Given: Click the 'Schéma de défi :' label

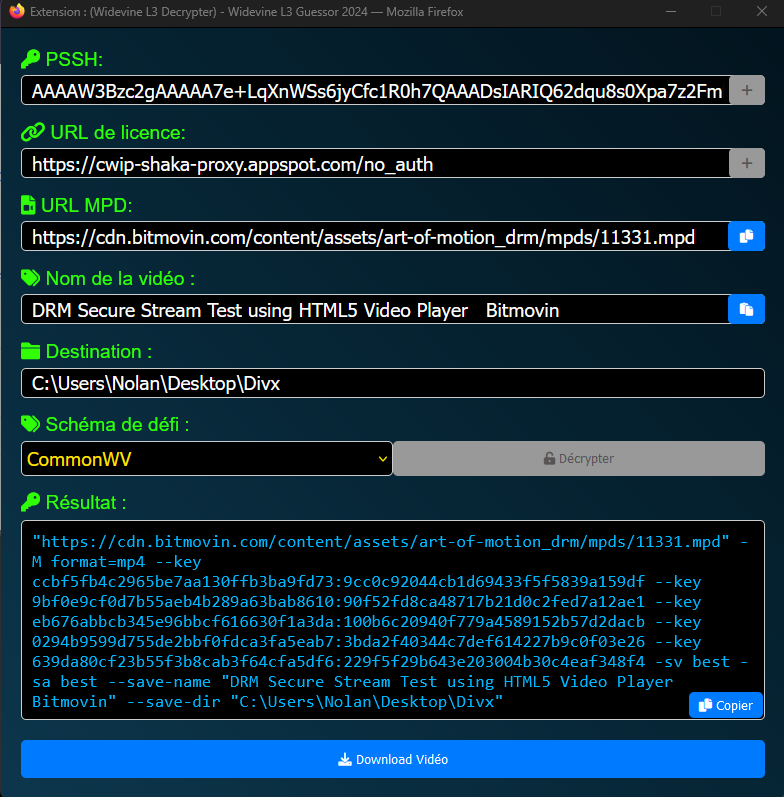Looking at the screenshot, I should click(x=117, y=424).
